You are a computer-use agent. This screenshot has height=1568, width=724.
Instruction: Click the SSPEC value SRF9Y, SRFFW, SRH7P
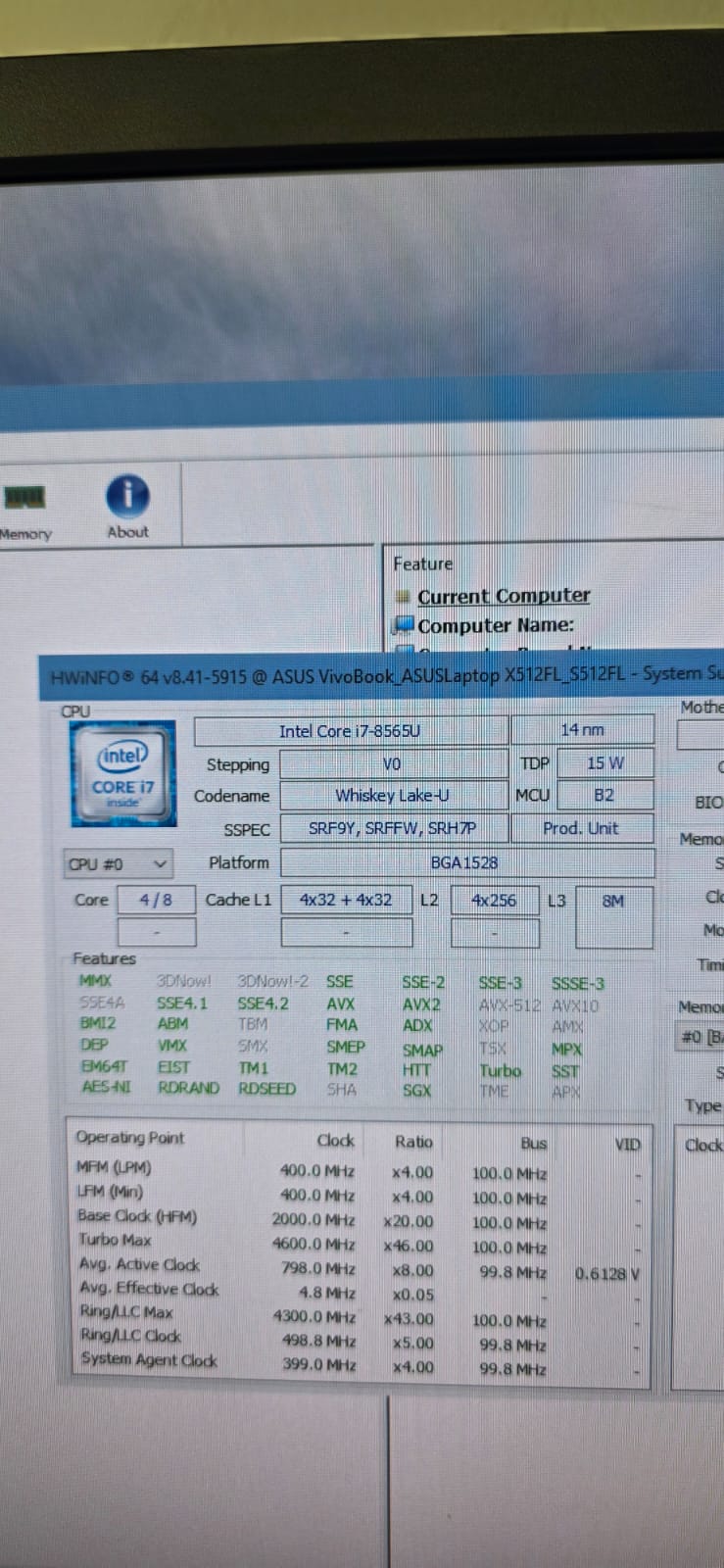point(392,828)
